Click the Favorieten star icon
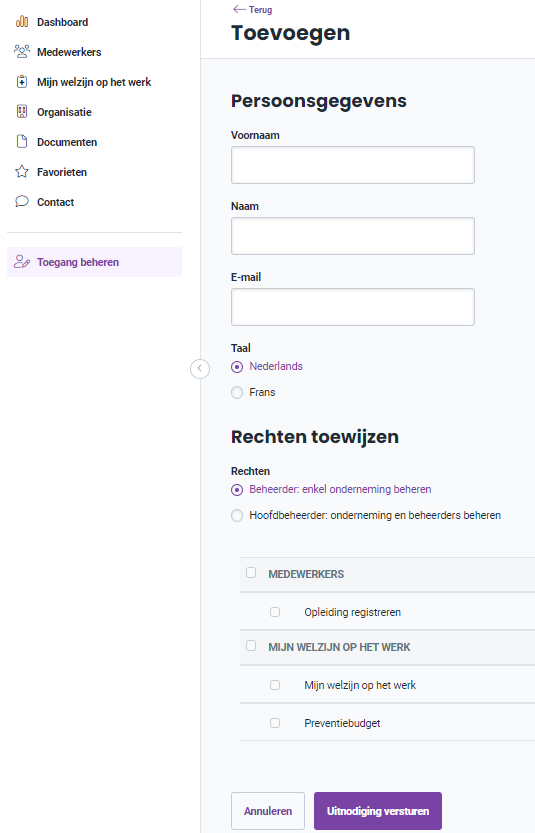Image resolution: width=535 pixels, height=833 pixels. [x=22, y=172]
